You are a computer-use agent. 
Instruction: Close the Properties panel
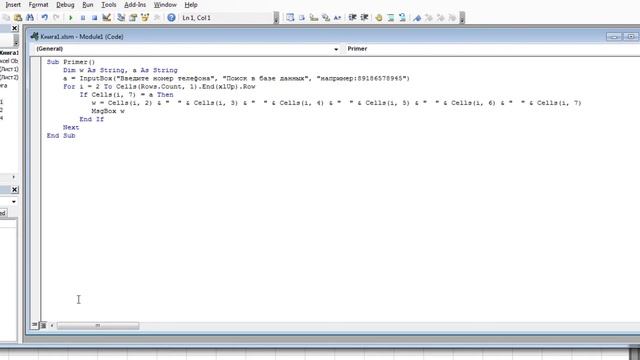click(x=14, y=190)
